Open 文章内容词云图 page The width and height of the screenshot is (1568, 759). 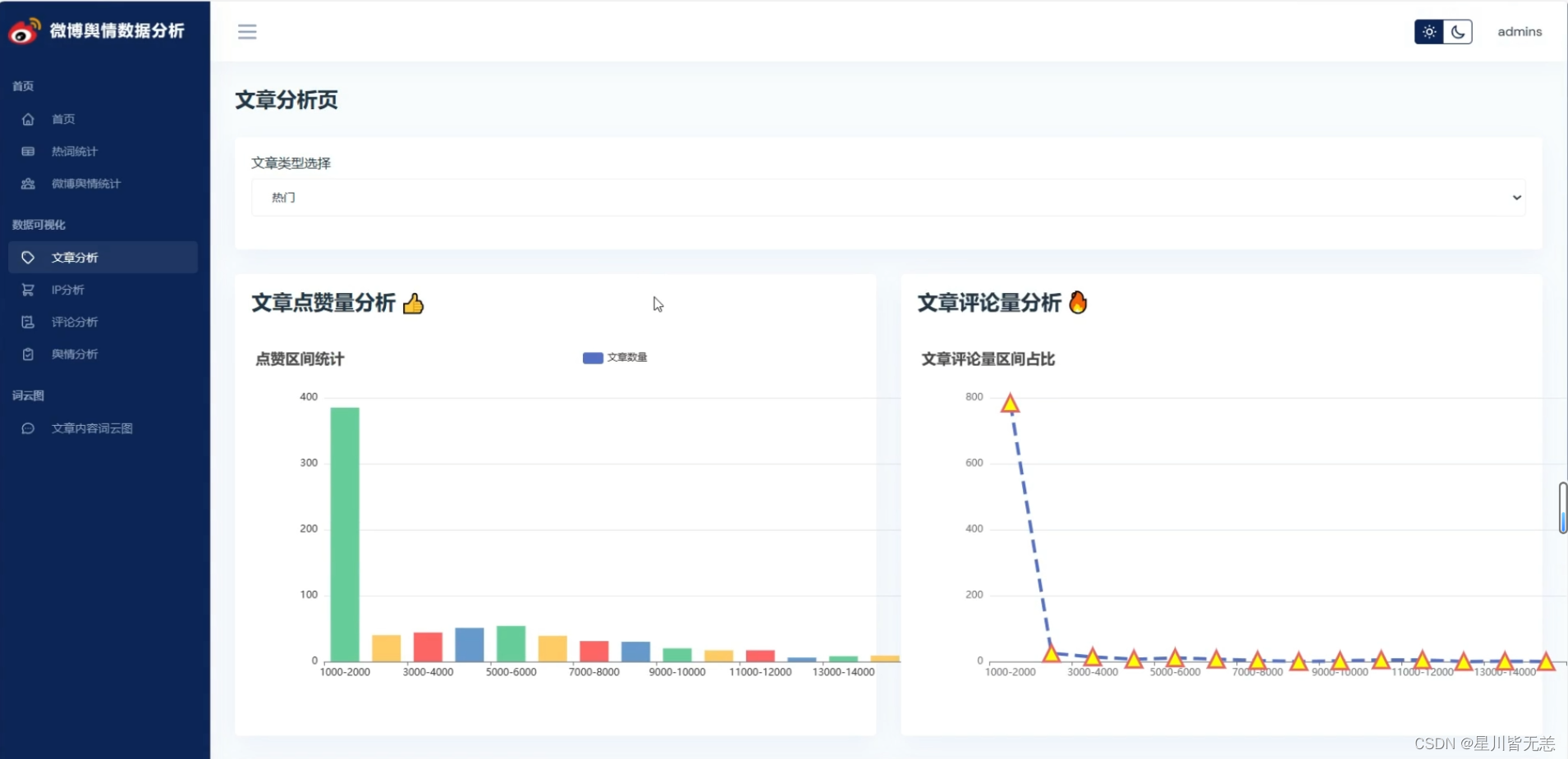(92, 428)
